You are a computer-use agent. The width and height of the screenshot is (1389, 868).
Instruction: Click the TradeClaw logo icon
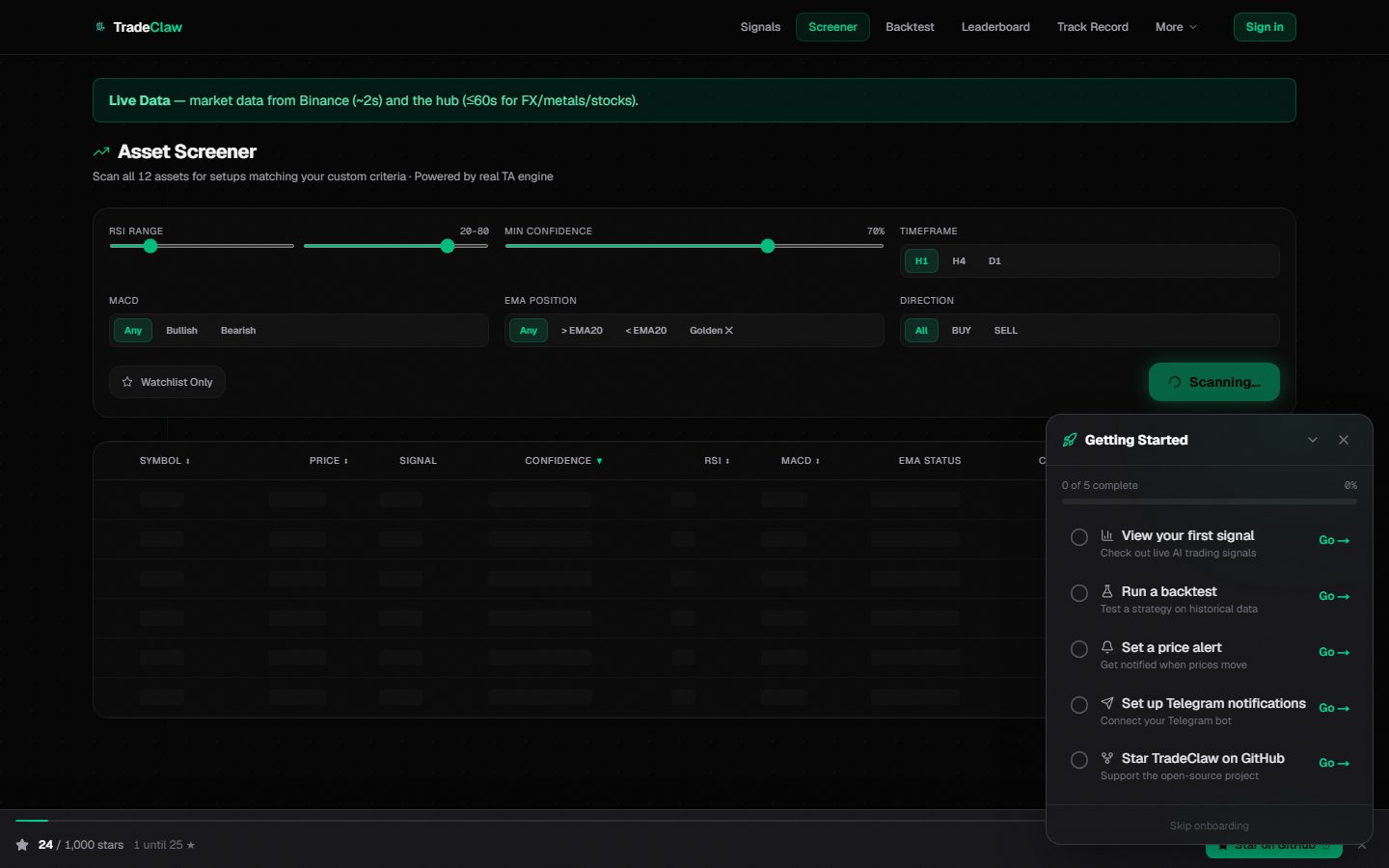coord(100,27)
